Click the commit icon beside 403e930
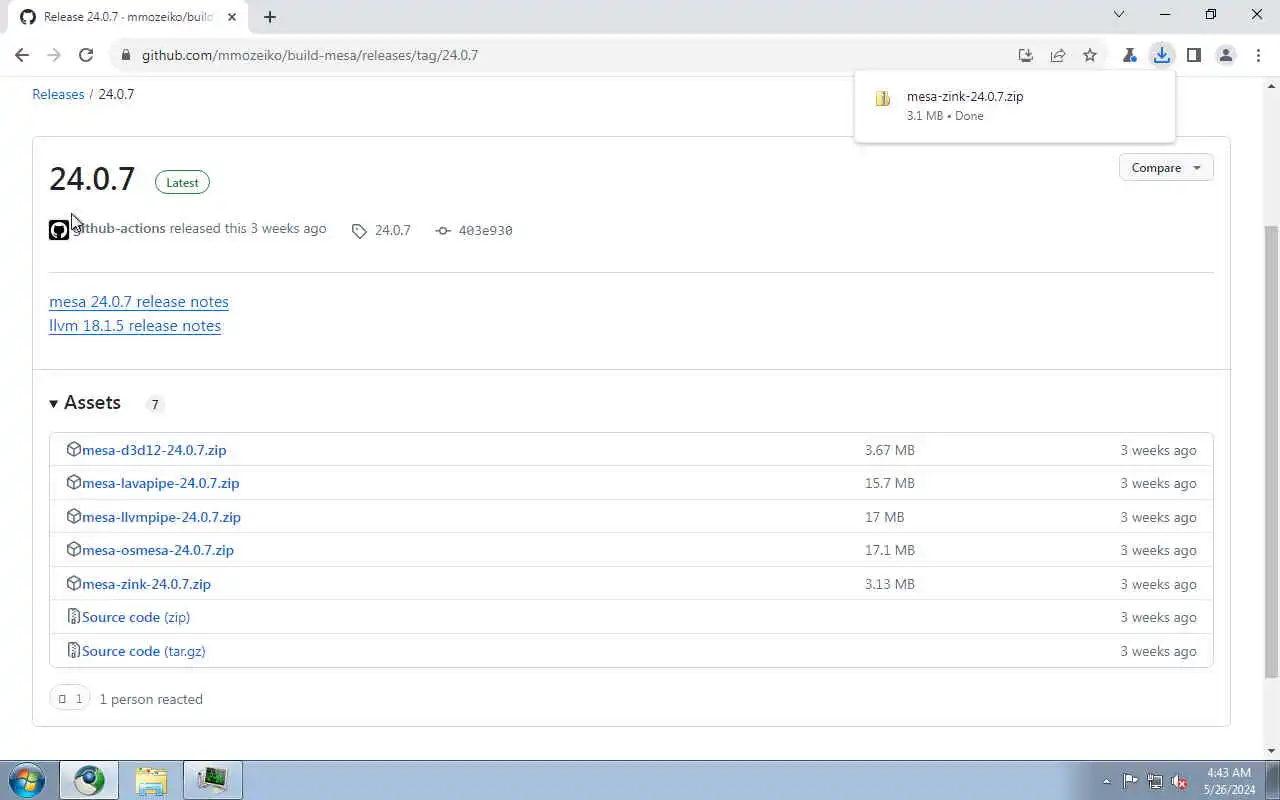Screen dimensions: 1280x800 coord(443,231)
